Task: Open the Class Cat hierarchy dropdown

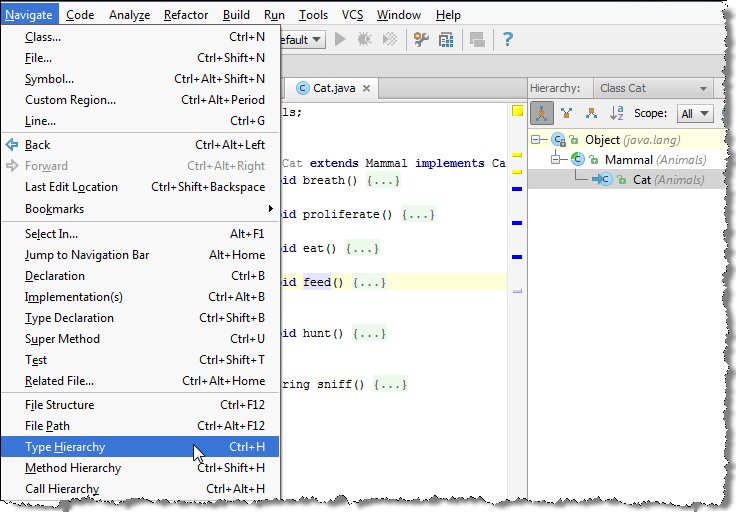Action: pos(654,88)
